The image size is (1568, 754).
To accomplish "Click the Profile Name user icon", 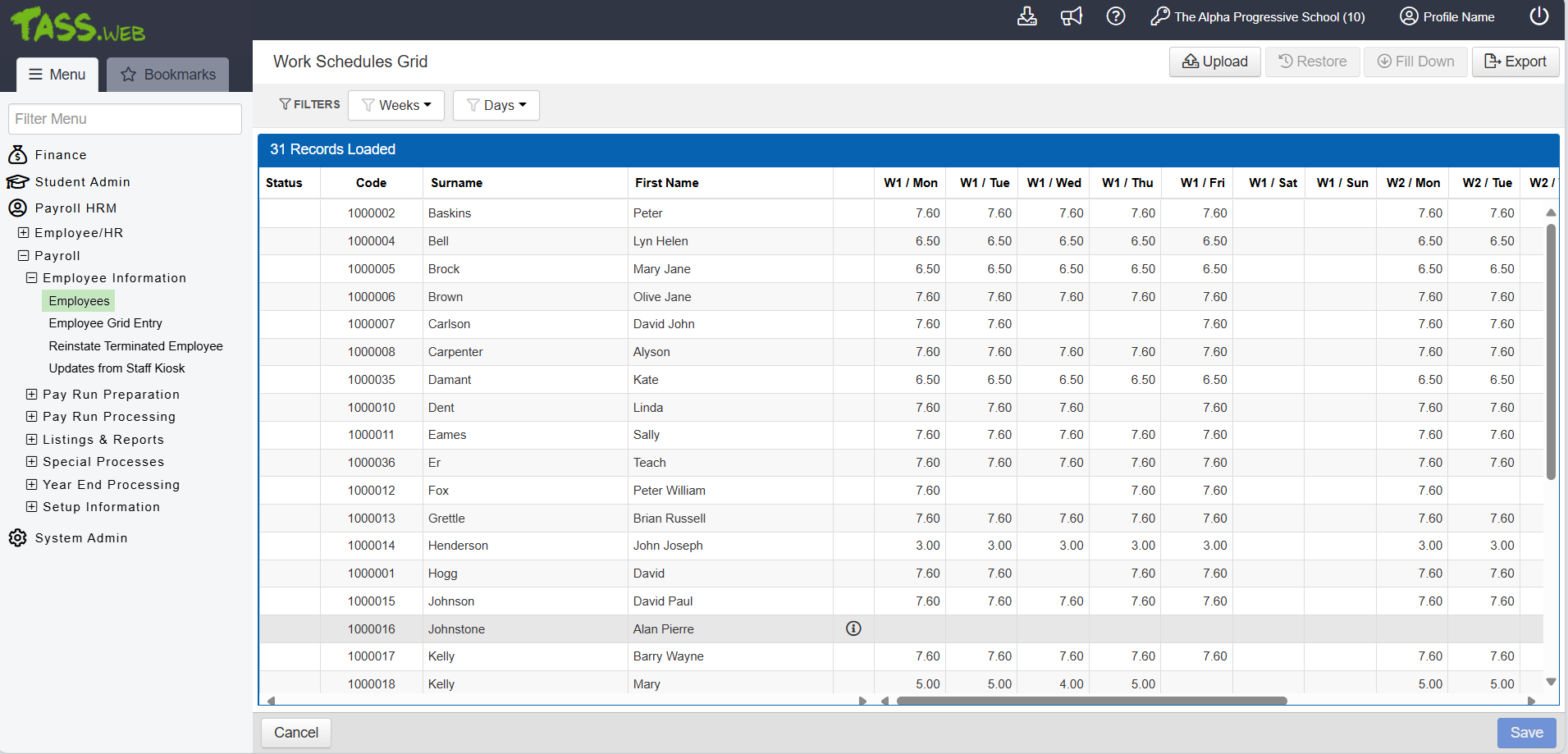I will click(1409, 16).
